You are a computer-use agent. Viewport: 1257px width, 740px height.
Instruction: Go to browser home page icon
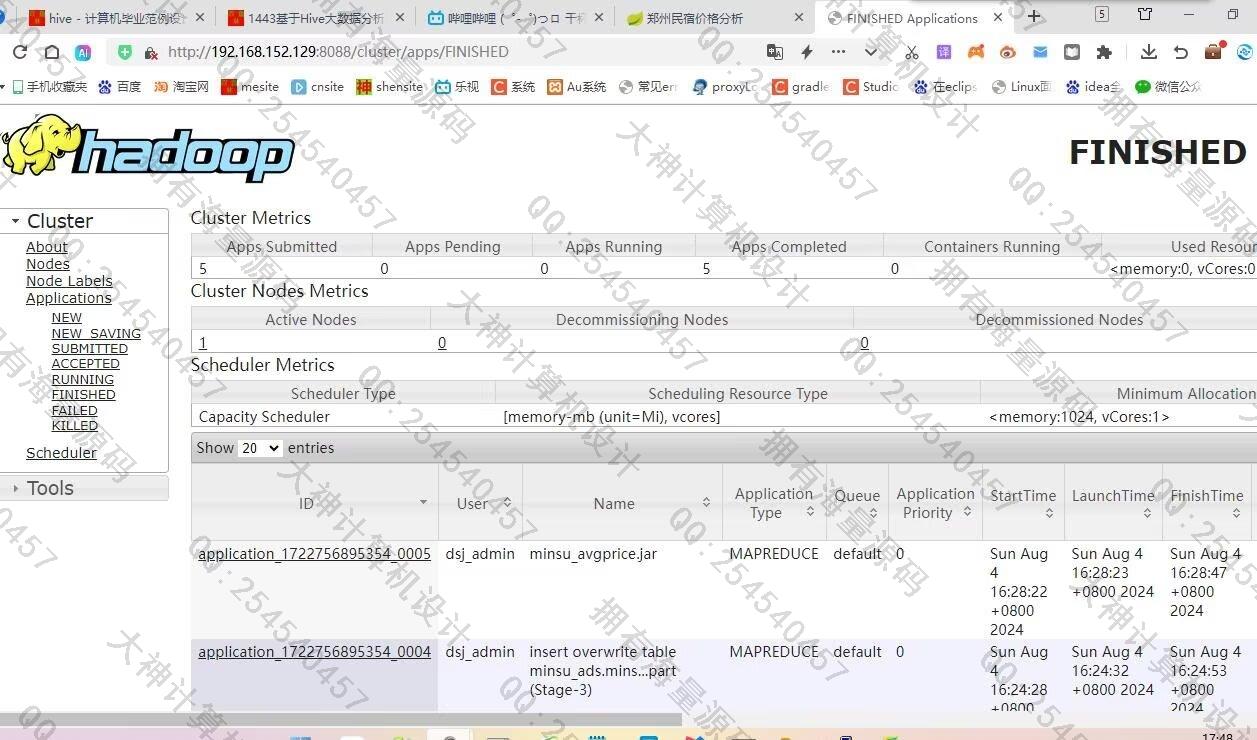[x=51, y=52]
